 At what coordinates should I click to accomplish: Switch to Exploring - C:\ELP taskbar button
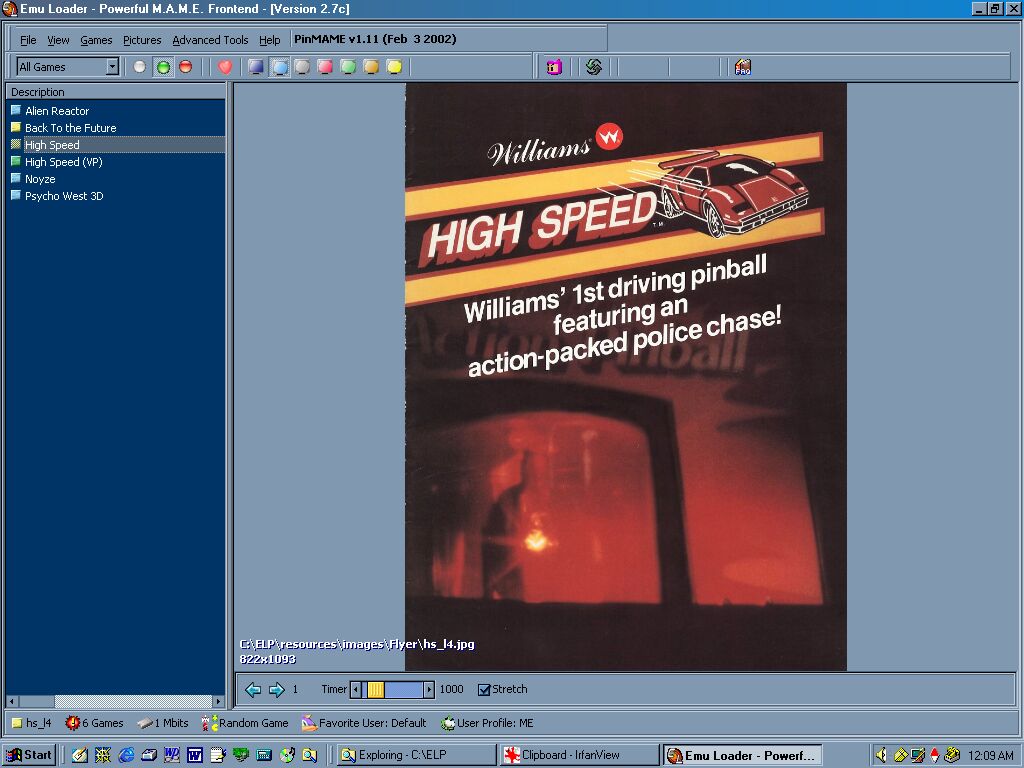tap(416, 756)
